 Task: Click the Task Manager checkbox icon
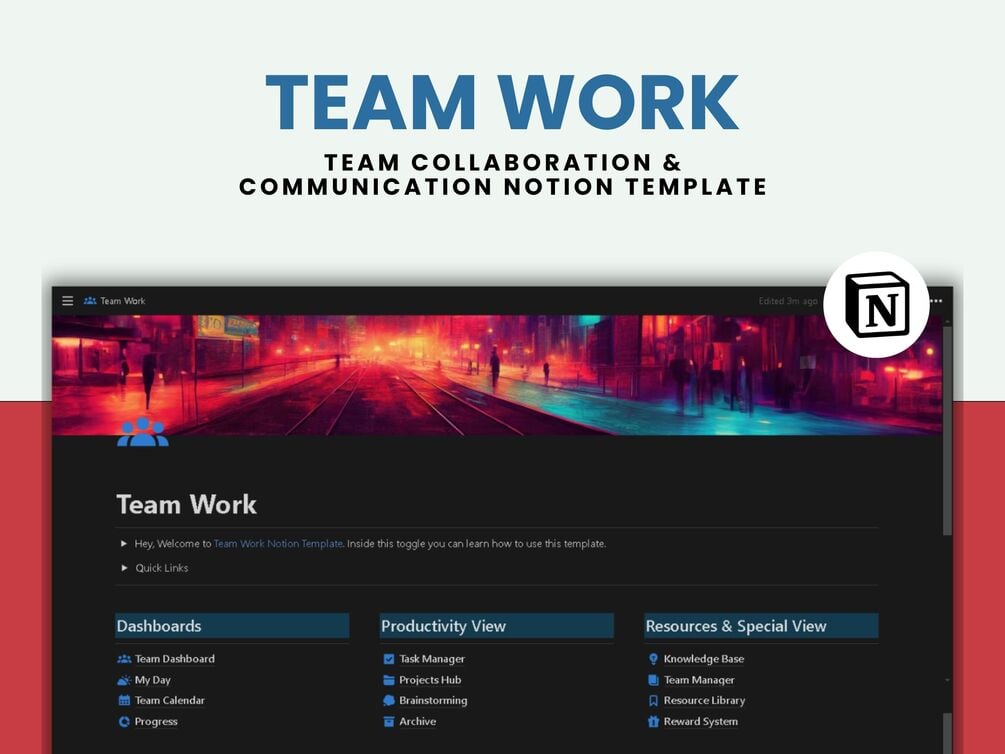[x=388, y=658]
